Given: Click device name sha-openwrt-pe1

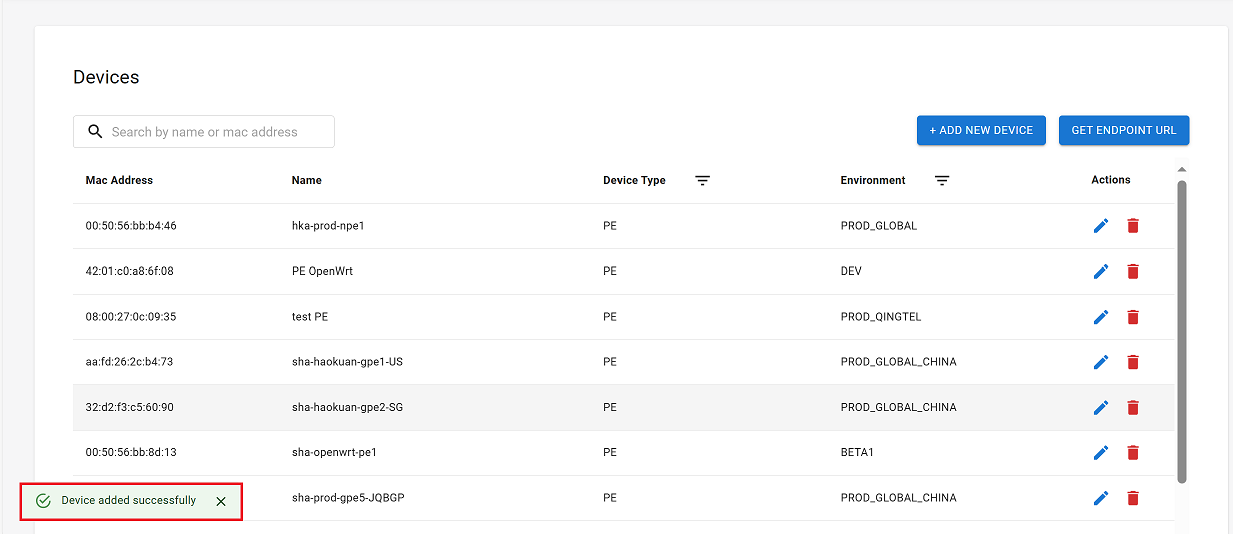Looking at the screenshot, I should 334,452.
